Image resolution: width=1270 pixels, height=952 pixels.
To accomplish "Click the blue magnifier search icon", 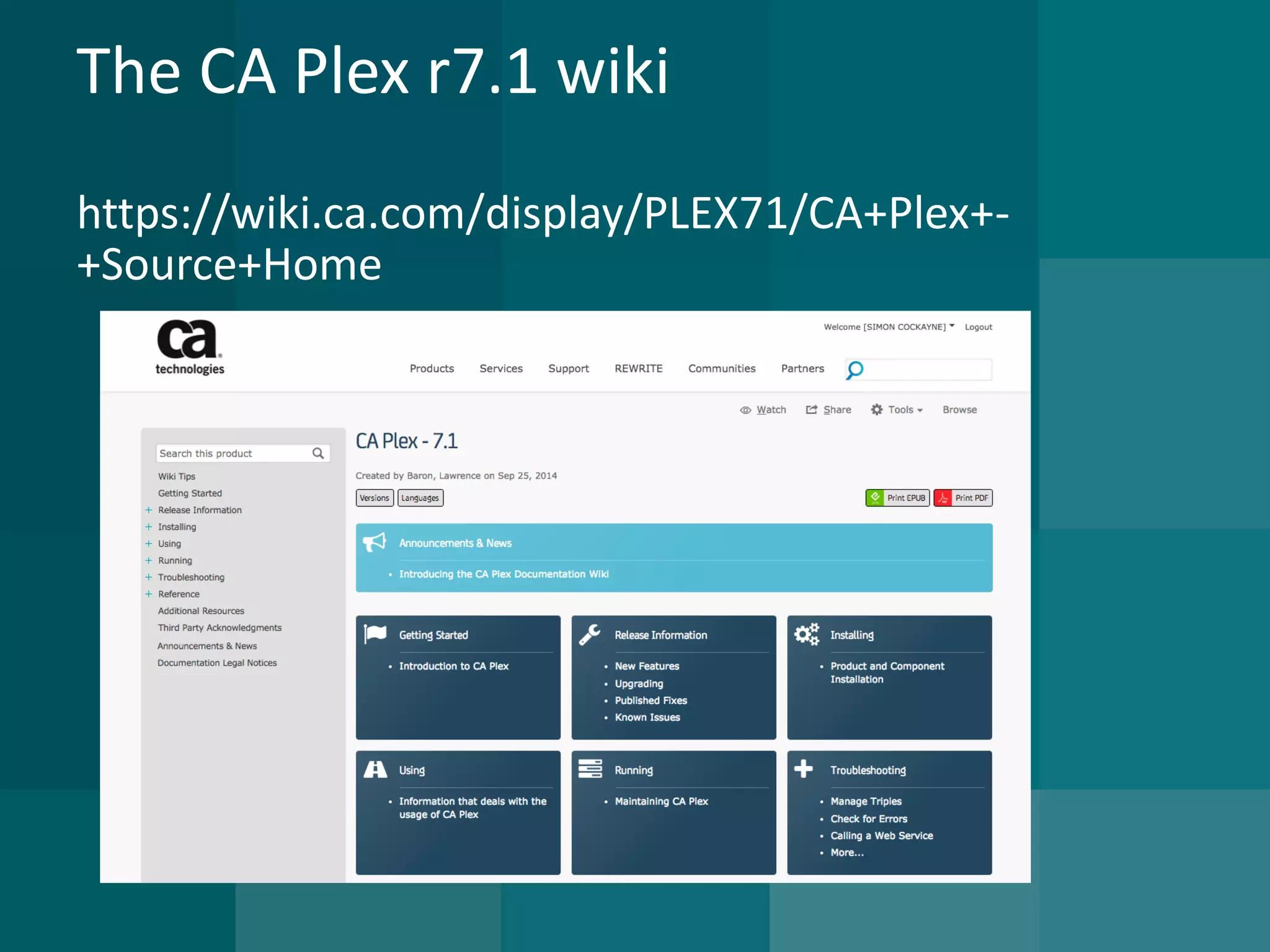I will [x=855, y=370].
